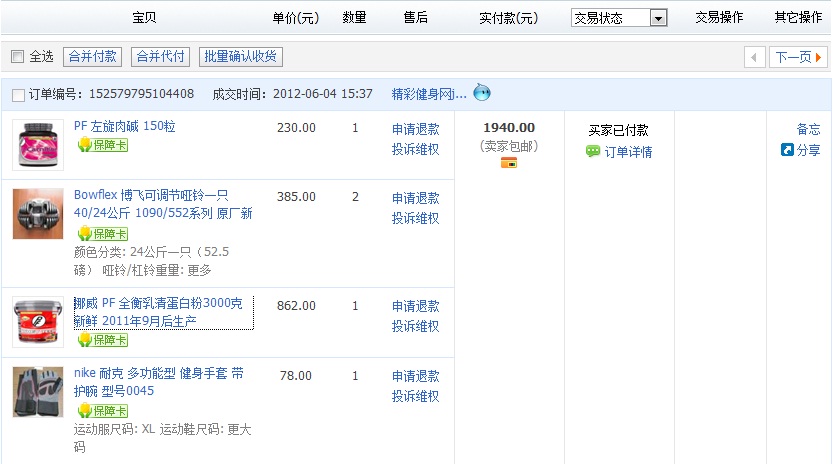Click the unit price 230.00
The image size is (833, 464).
[x=296, y=128]
